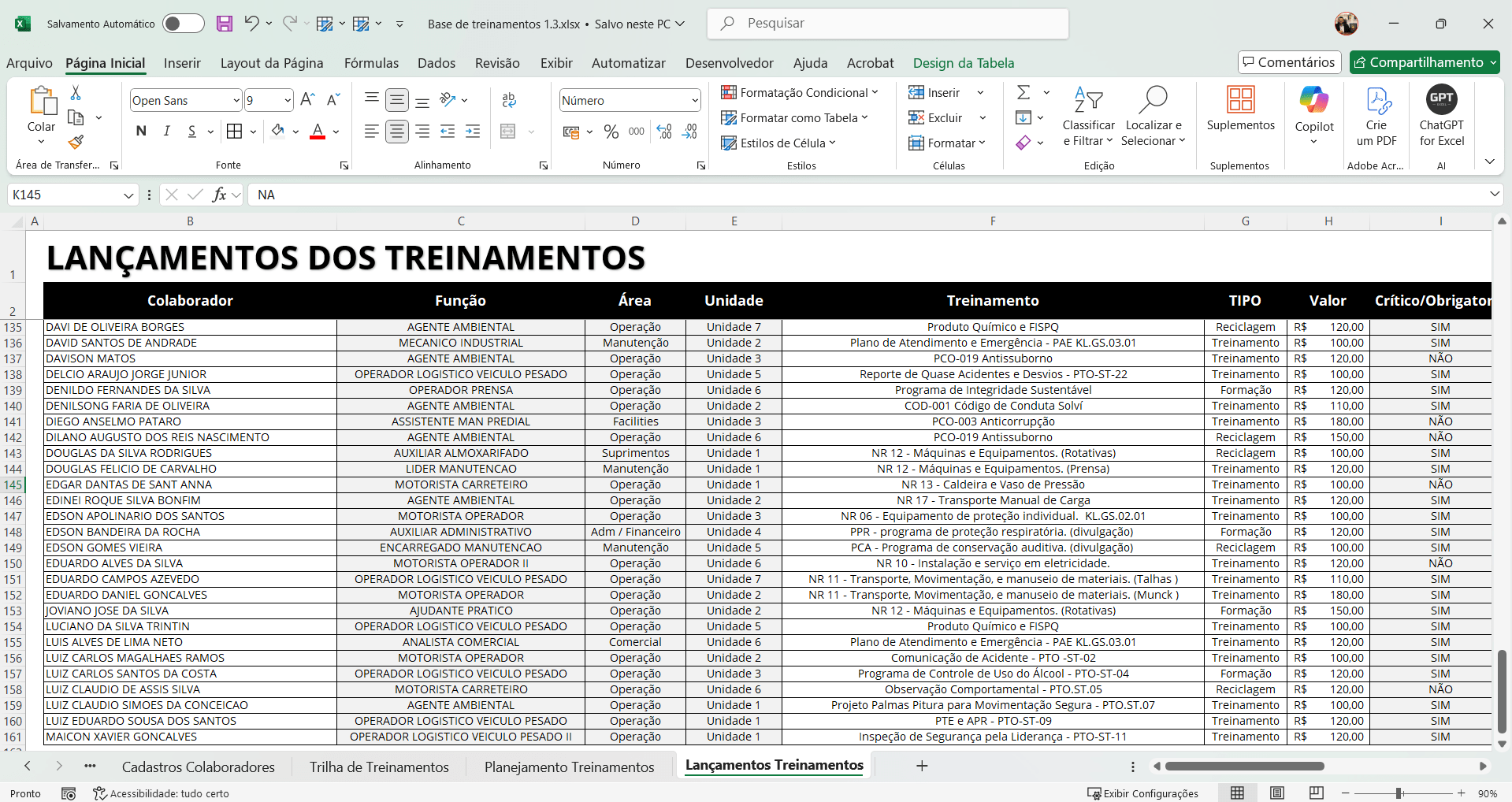The image size is (1512, 802).
Task: Click the Save diskette icon
Action: click(225, 24)
